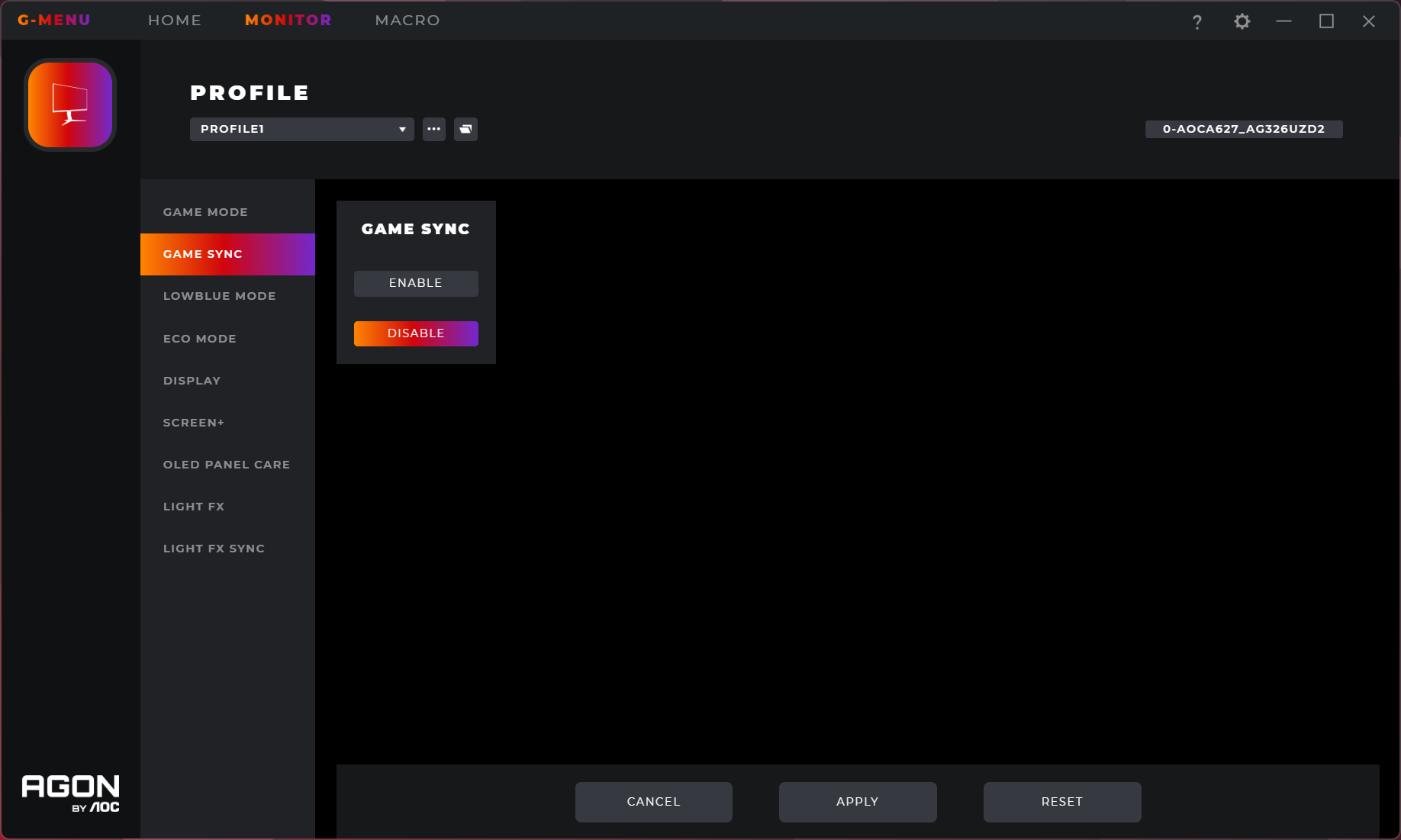The image size is (1401, 840).
Task: Click the AGON by AOC logo
Action: click(x=70, y=793)
